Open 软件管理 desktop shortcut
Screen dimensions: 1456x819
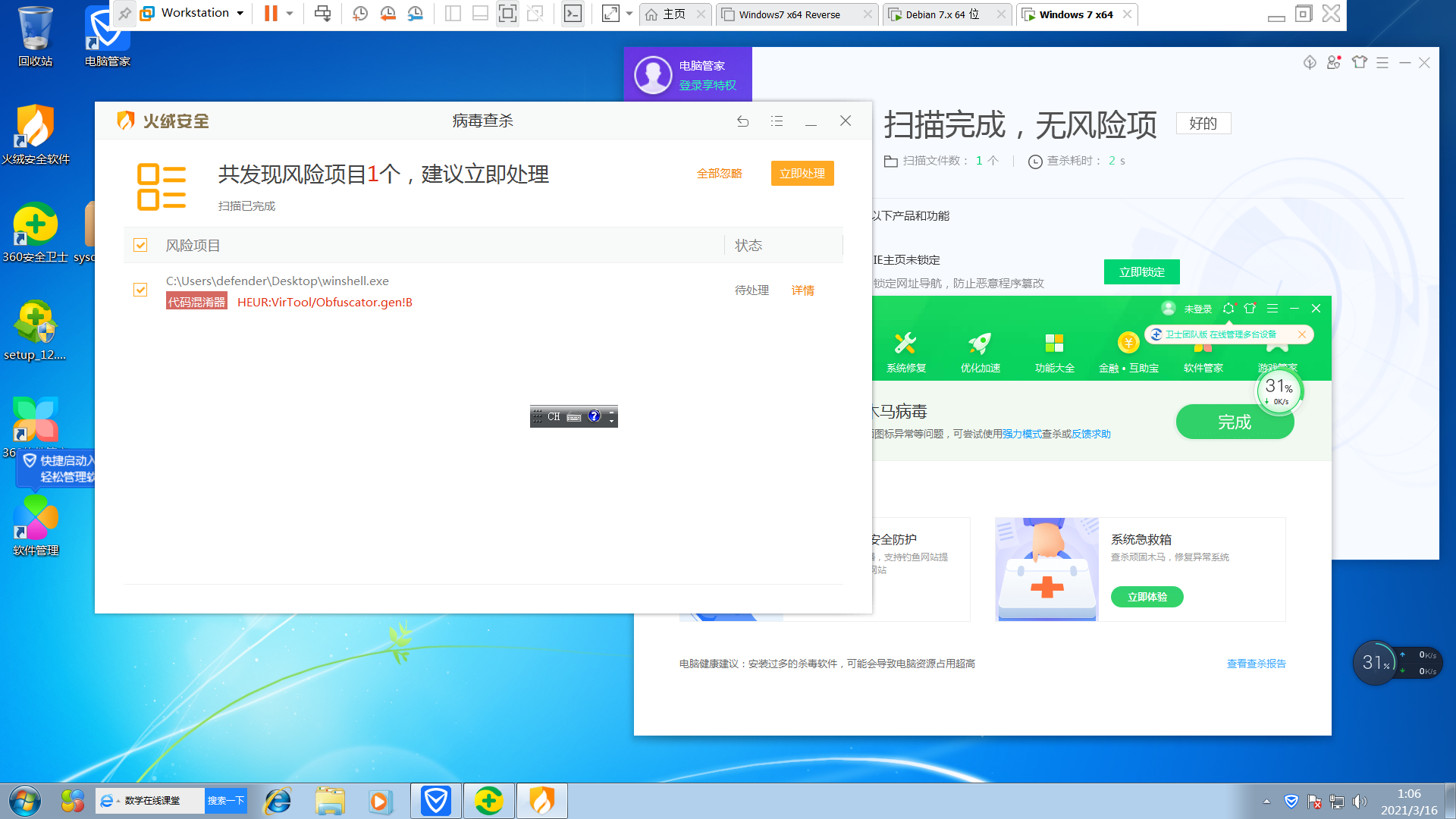(35, 526)
